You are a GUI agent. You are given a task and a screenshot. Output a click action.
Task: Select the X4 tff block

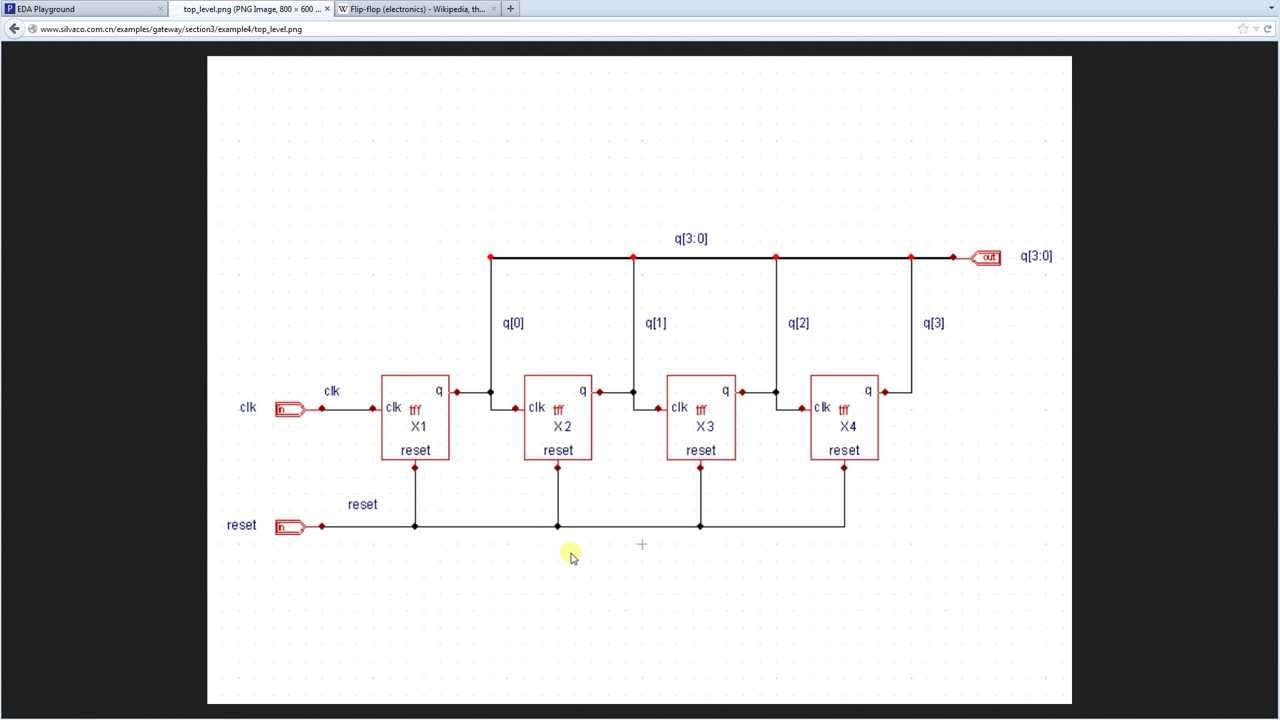point(844,418)
